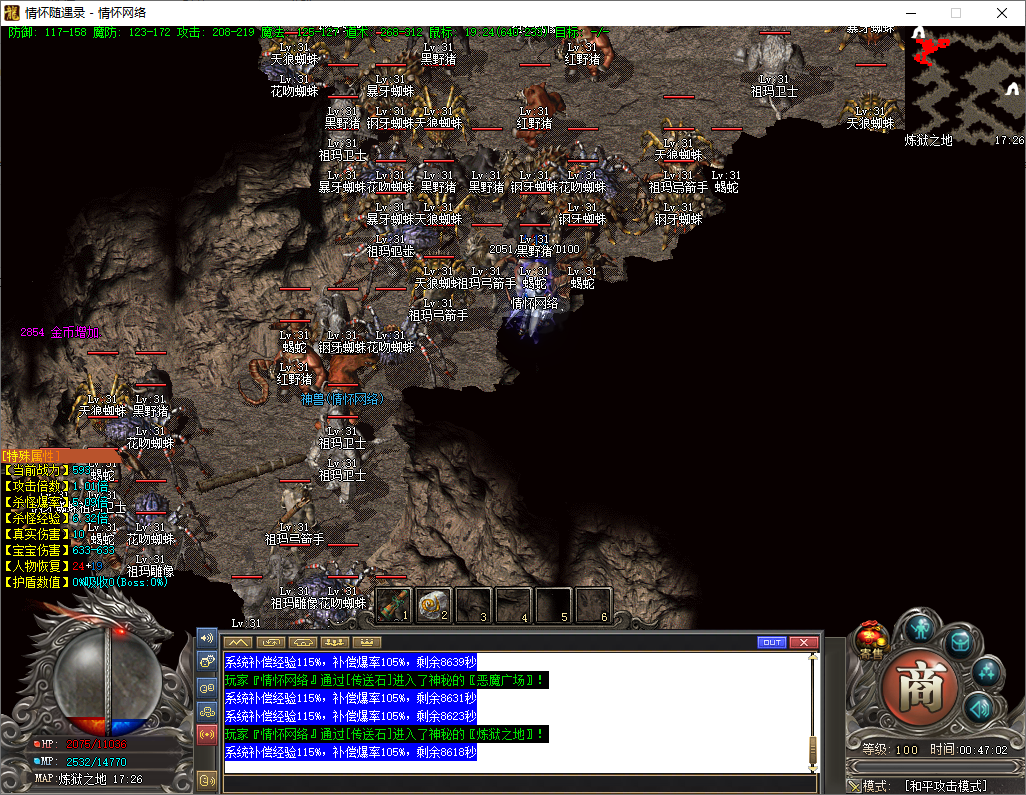1026x795 pixels.
Task: Click the chat scrollbar down arrow
Action: coord(813,768)
